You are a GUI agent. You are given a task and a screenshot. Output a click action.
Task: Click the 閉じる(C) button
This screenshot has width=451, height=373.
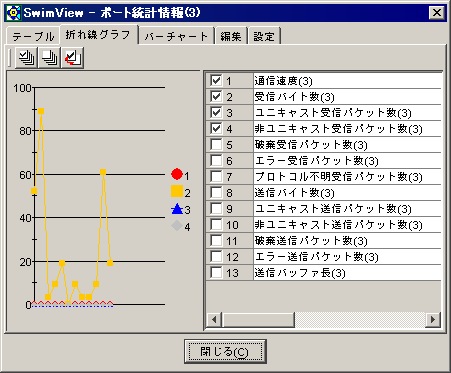[225, 351]
